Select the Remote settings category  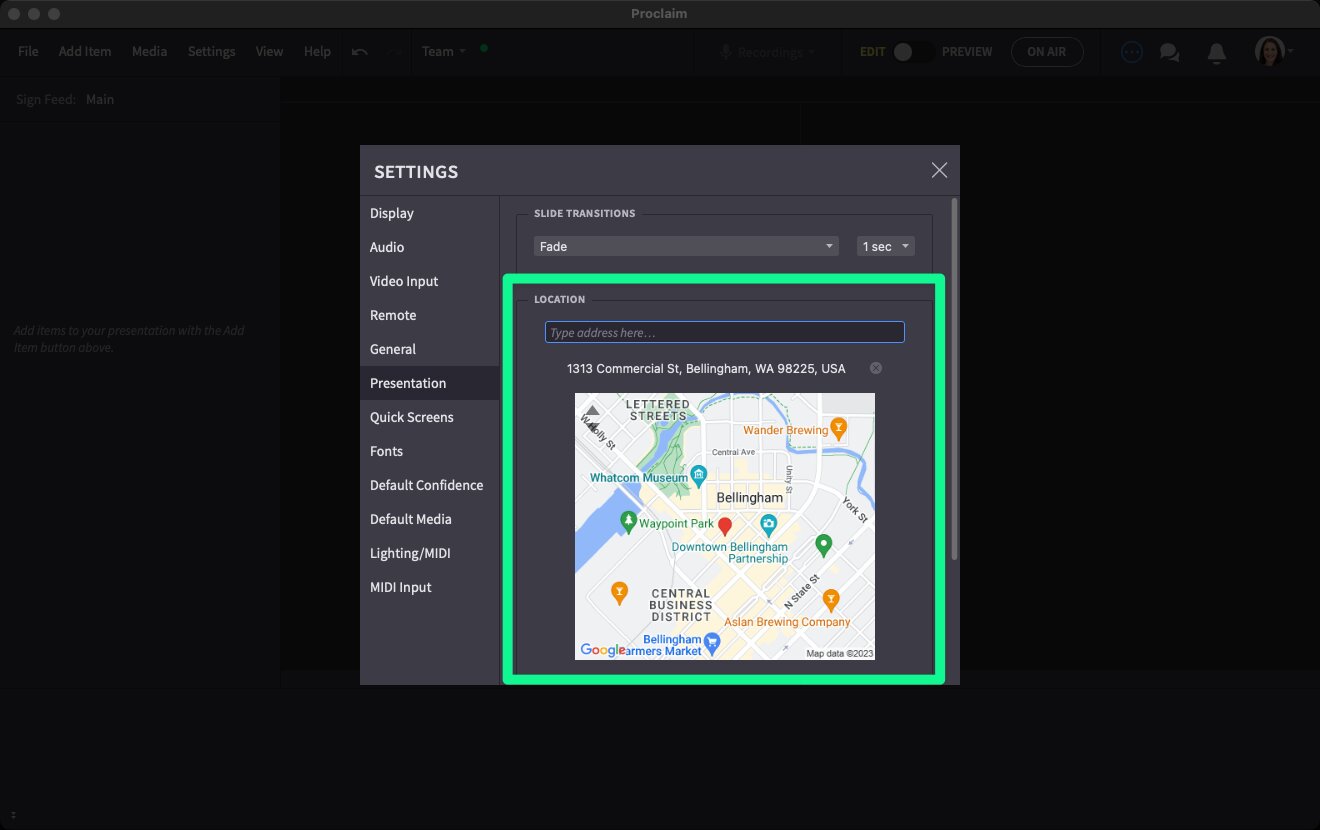pyautogui.click(x=429, y=315)
